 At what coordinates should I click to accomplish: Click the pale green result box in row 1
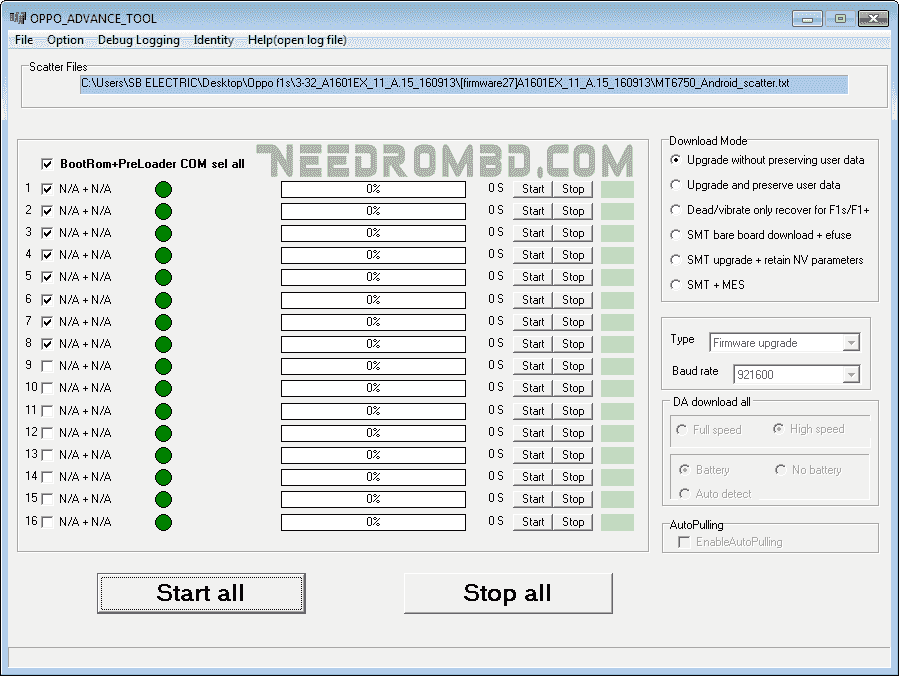tap(617, 189)
